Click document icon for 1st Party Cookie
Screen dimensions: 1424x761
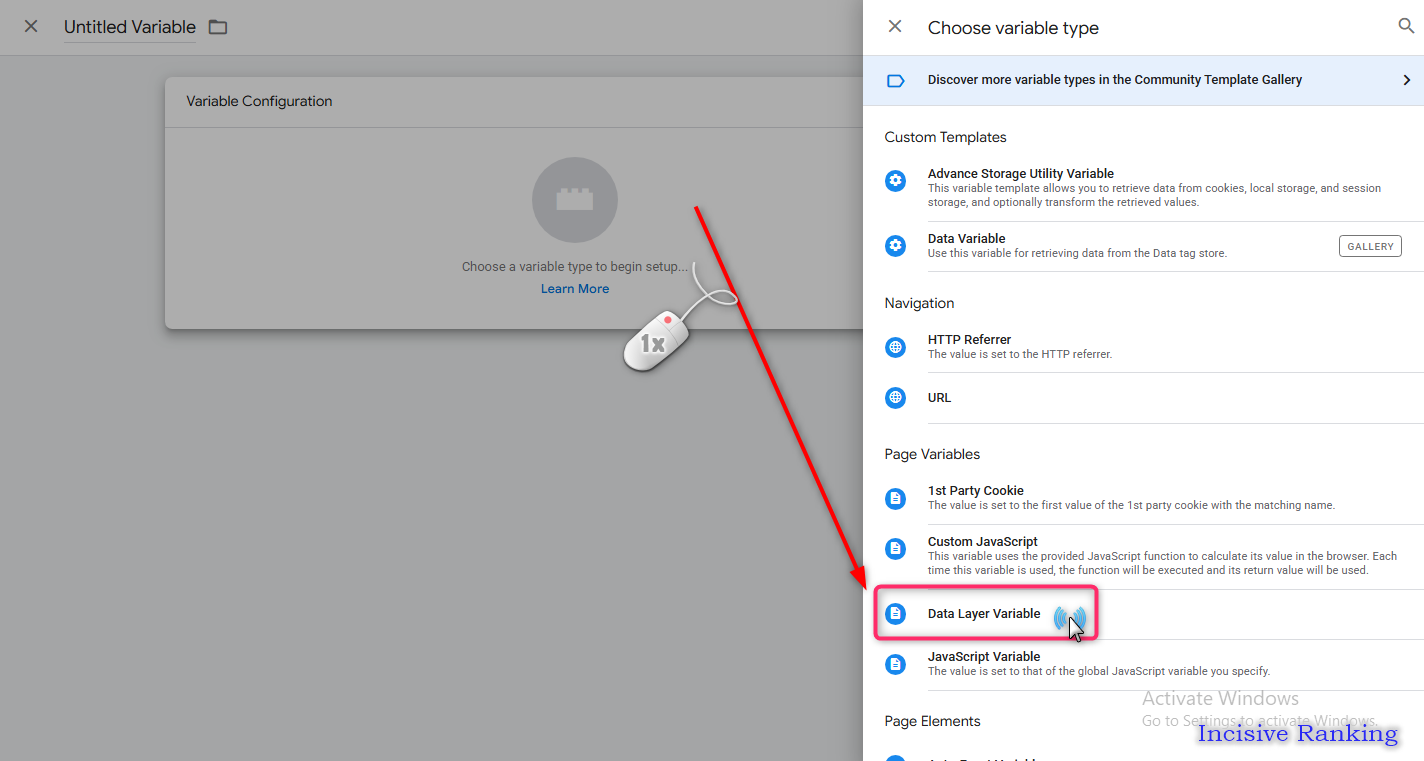[x=896, y=498]
